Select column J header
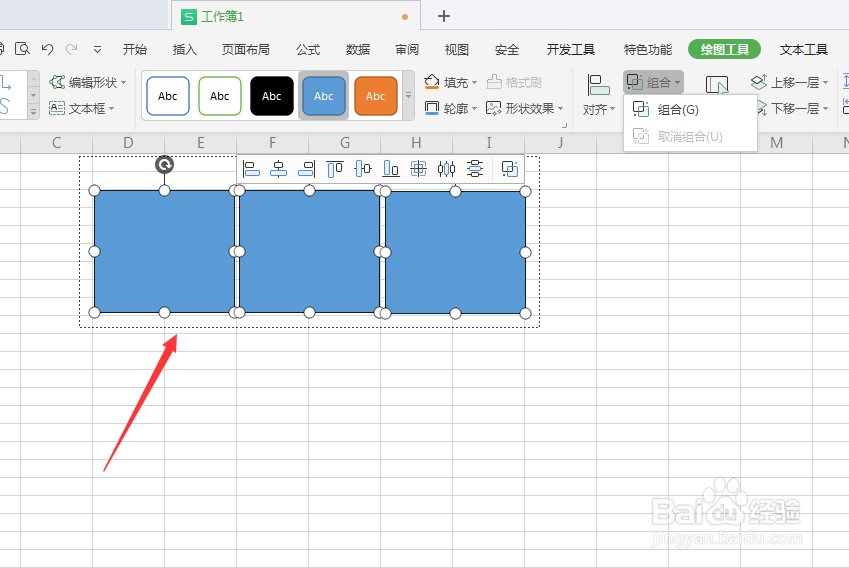Screen dimensions: 849x568 [x=560, y=143]
